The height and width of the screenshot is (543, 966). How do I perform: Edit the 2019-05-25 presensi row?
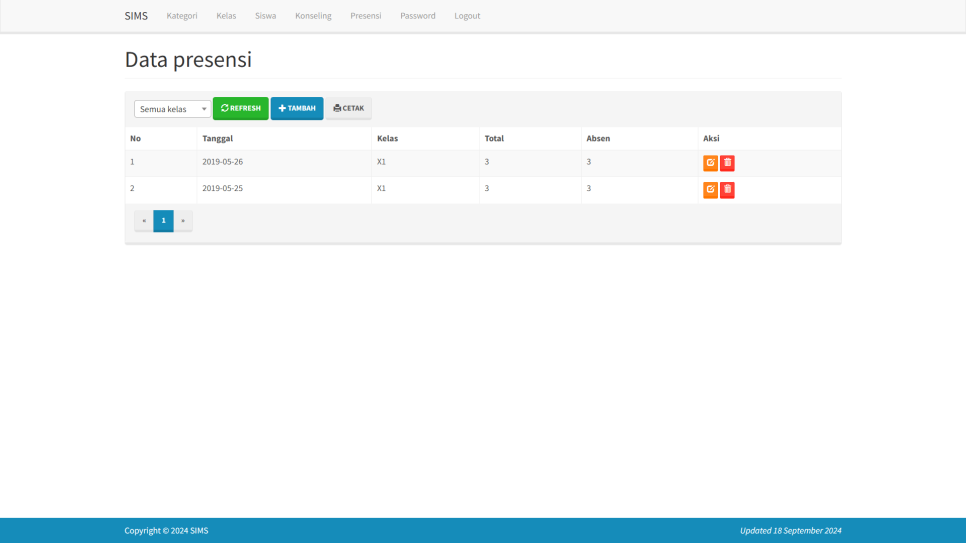(710, 190)
